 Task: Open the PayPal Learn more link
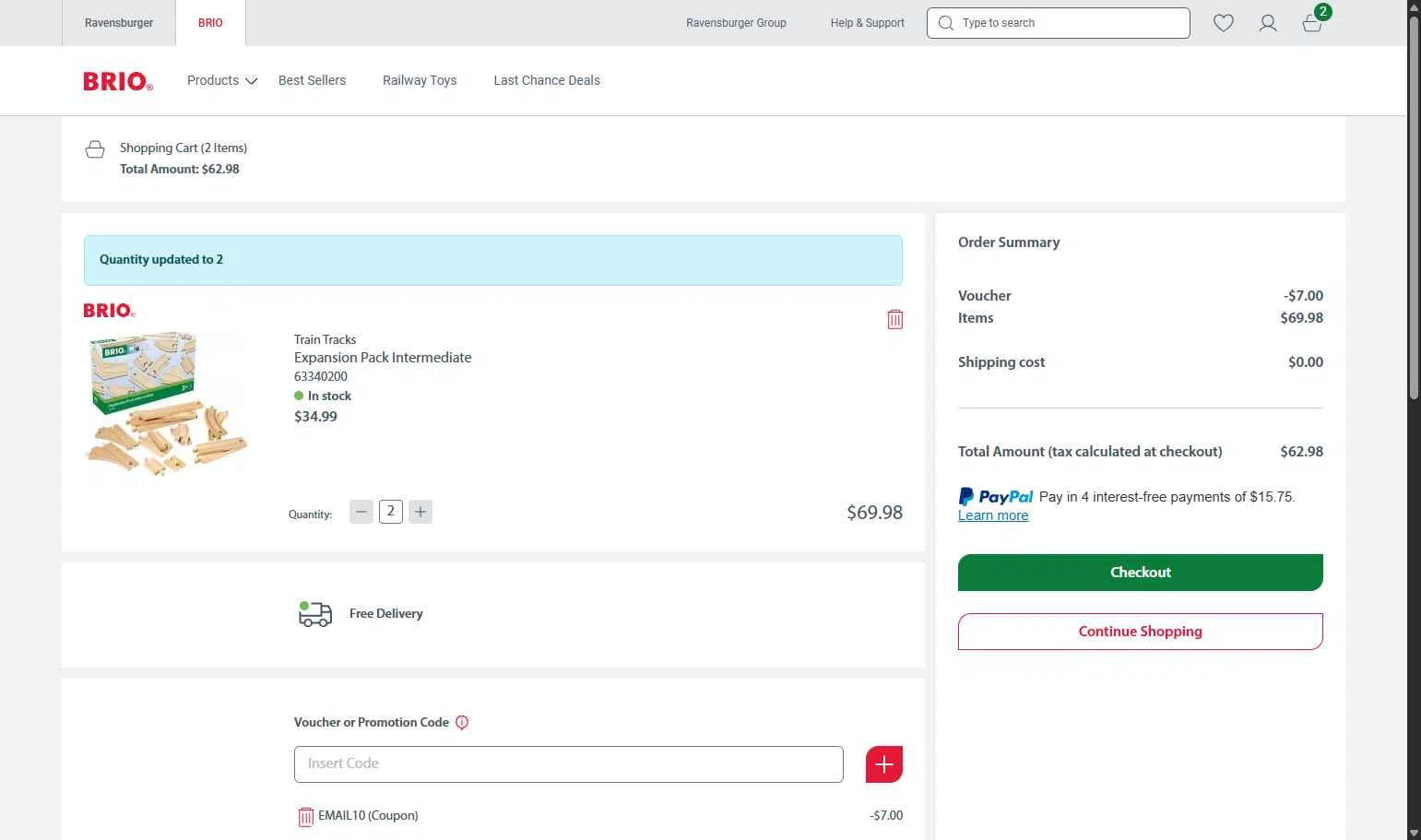coord(993,515)
